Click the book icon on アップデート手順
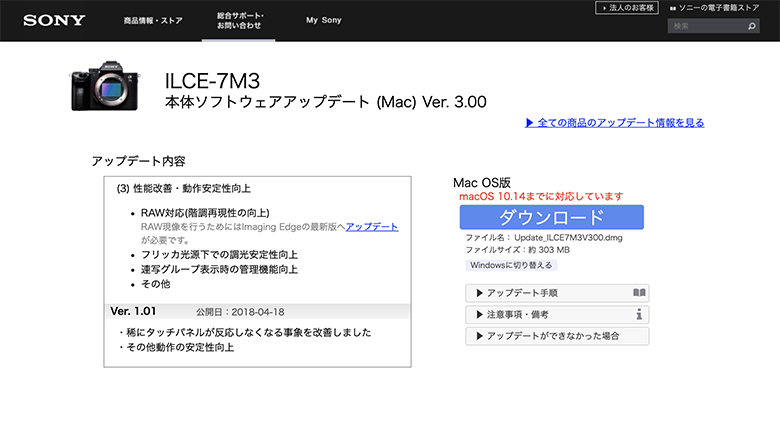 coord(639,293)
